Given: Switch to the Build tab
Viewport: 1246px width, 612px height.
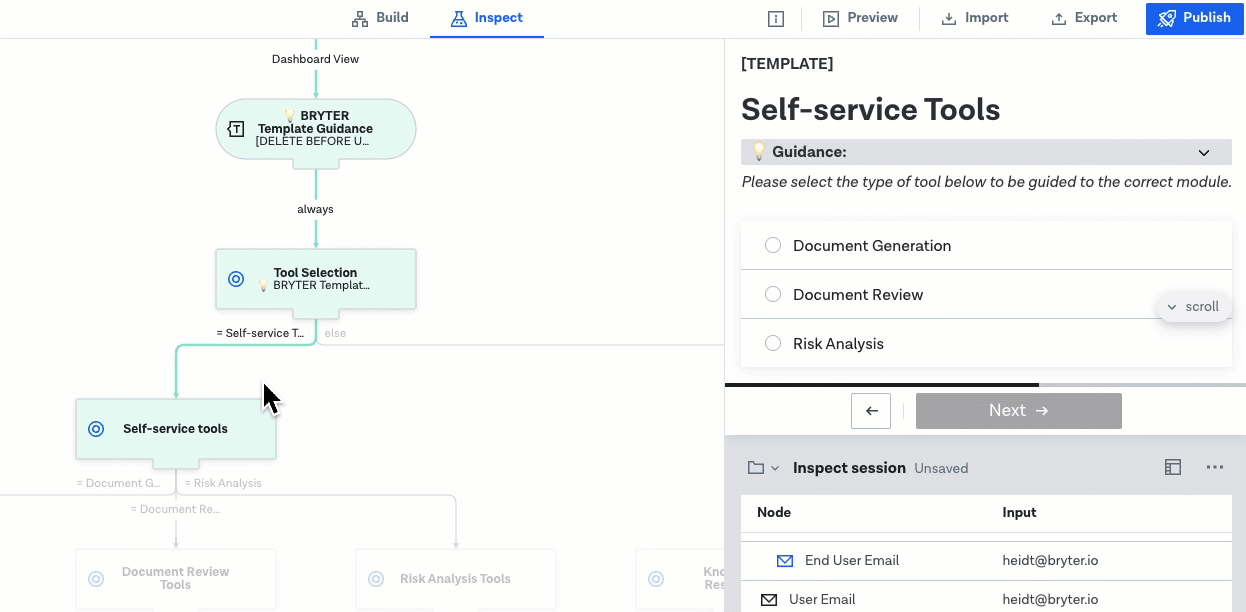Looking at the screenshot, I should (x=380, y=18).
